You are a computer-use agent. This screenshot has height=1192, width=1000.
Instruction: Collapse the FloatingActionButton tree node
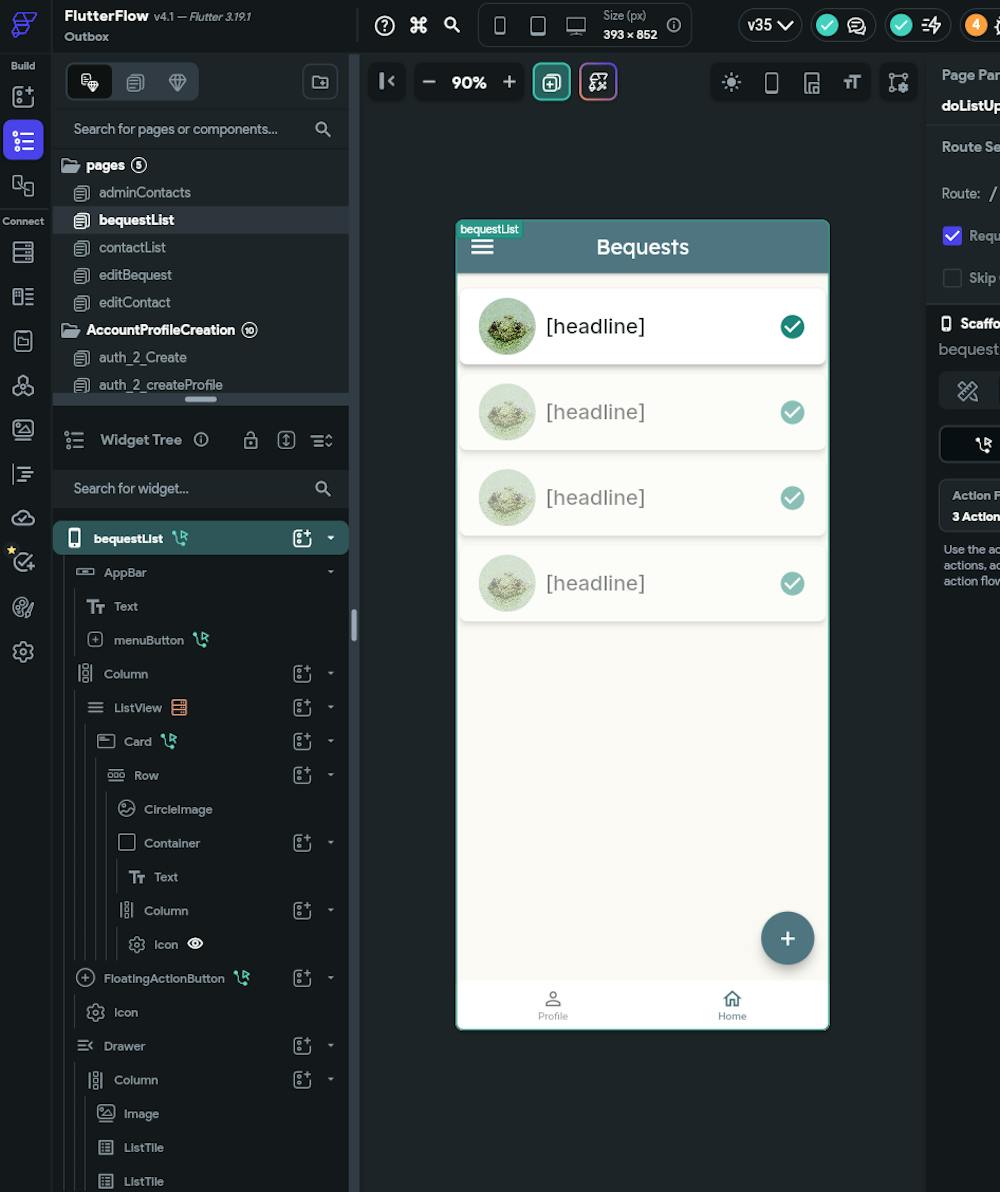coord(331,978)
